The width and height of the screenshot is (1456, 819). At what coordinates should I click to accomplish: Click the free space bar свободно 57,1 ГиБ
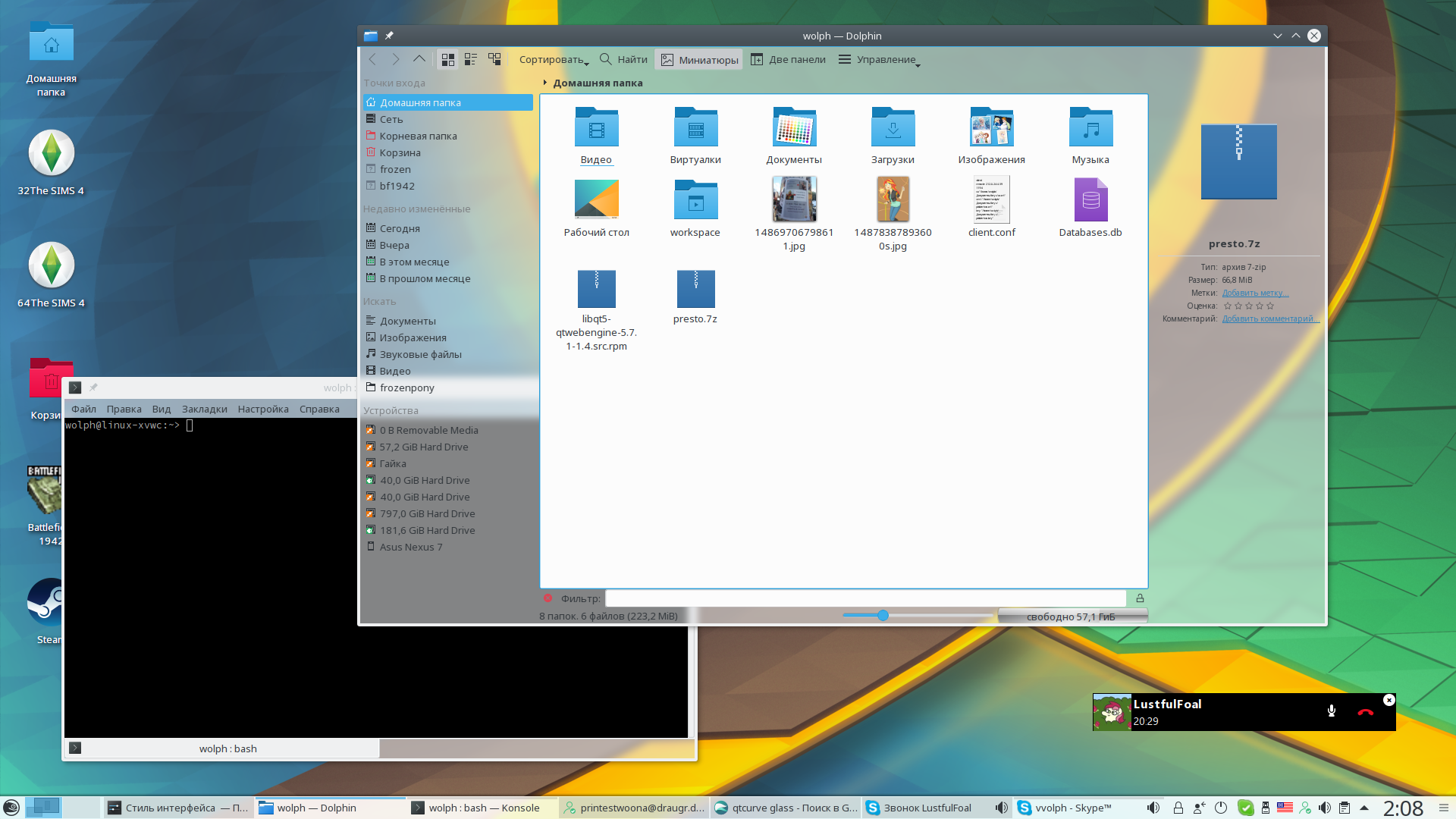(1072, 617)
